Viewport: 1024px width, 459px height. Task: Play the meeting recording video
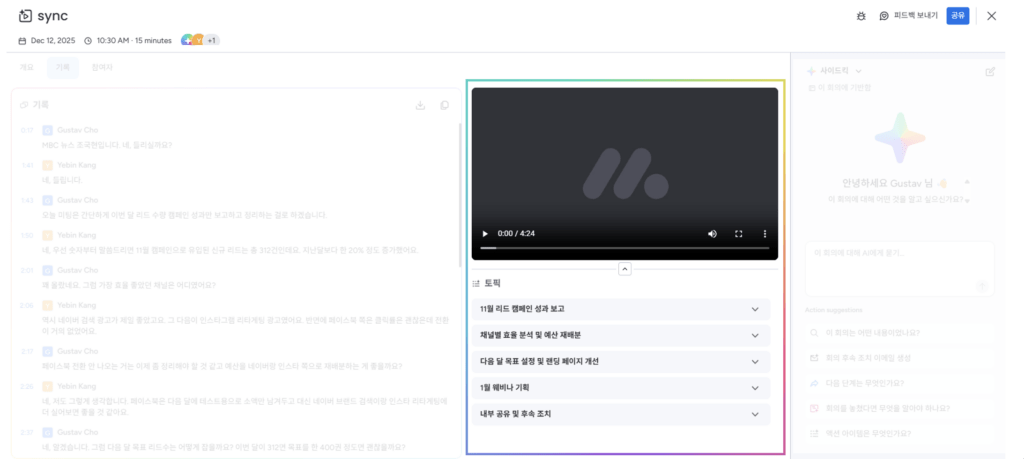486,233
